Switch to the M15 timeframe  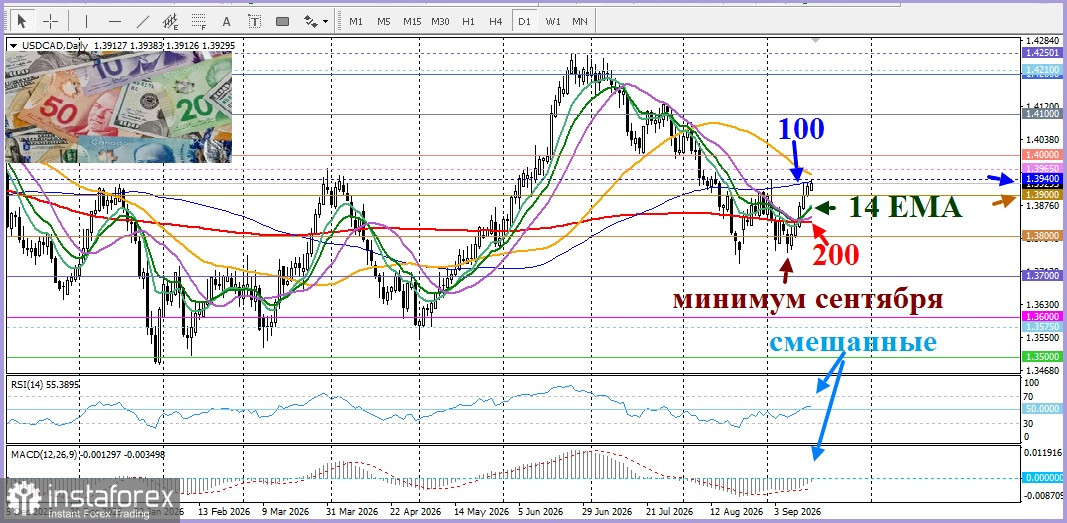(412, 21)
